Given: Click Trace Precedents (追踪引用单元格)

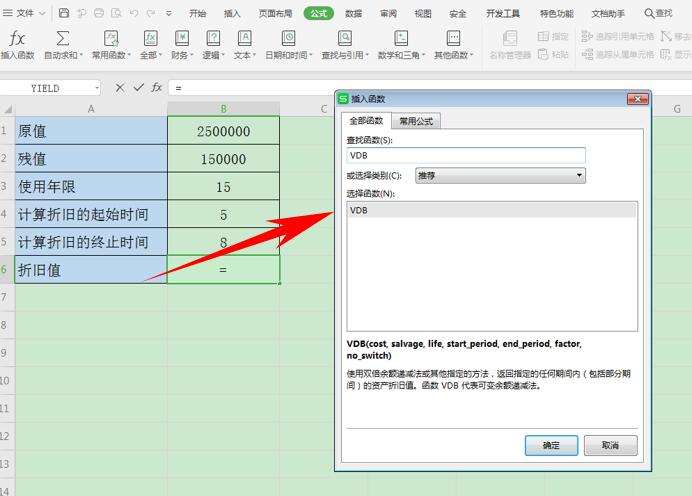Looking at the screenshot, I should tap(617, 36).
